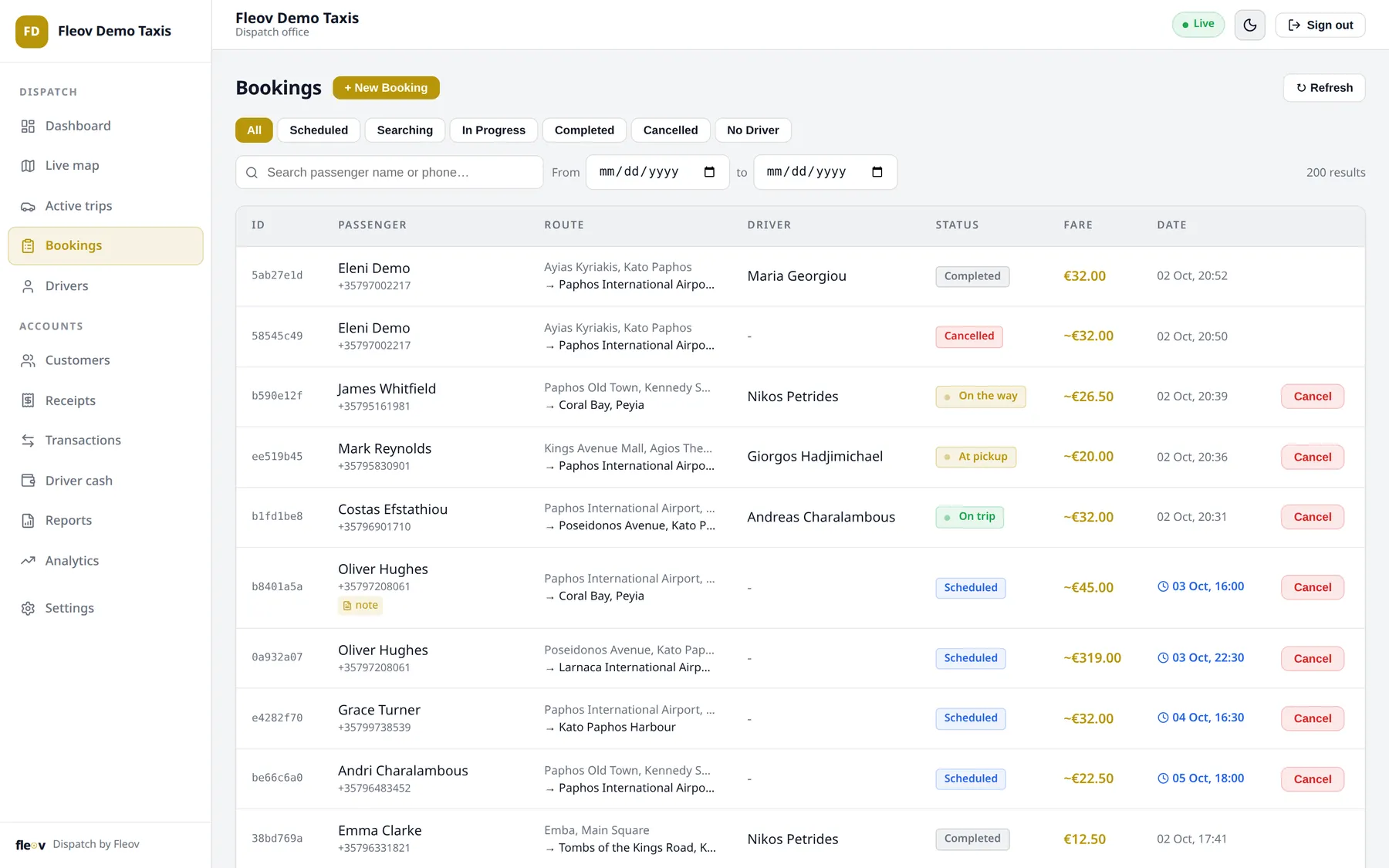Filter bookings by Cancelled

click(x=670, y=130)
